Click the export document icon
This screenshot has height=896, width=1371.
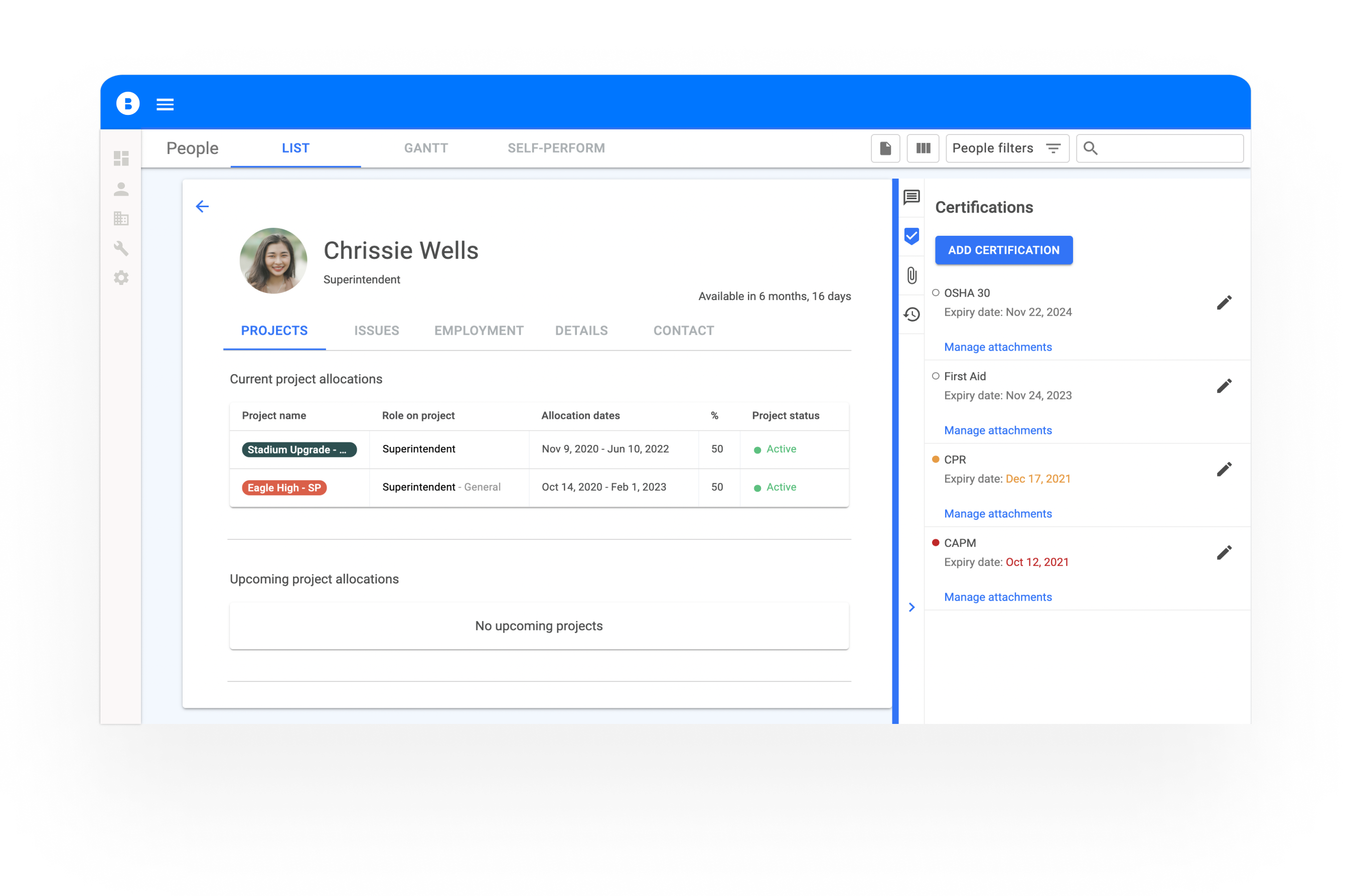click(x=885, y=148)
